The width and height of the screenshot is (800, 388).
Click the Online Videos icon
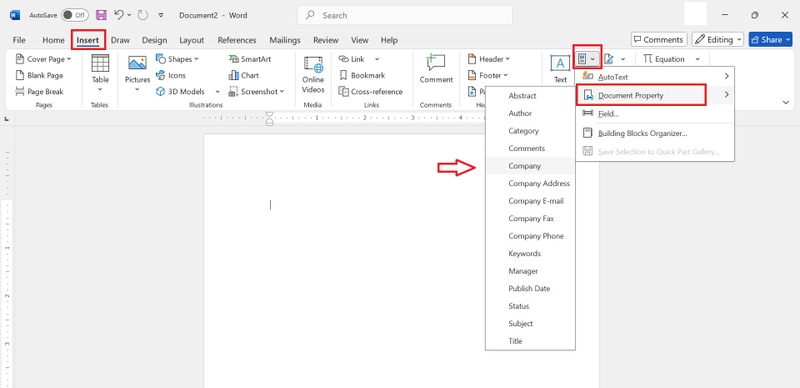313,64
